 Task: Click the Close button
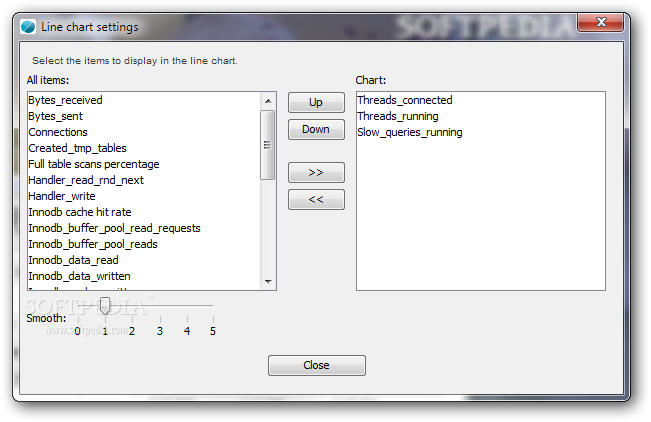[317, 365]
